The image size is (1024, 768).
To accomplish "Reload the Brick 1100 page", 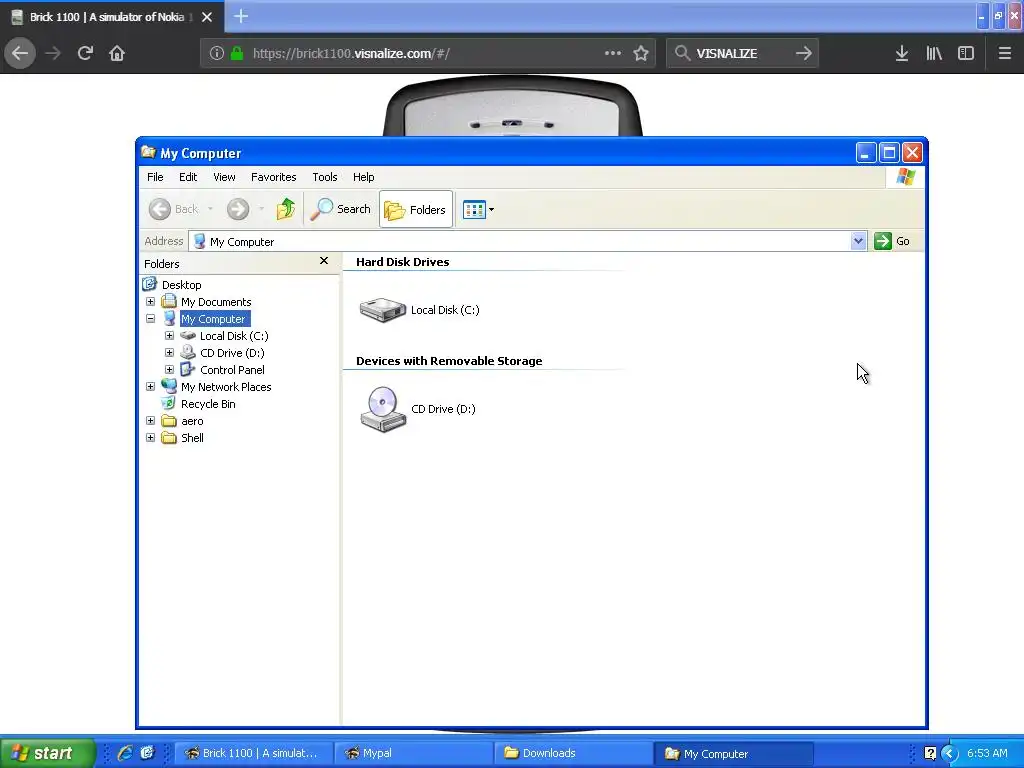I will (x=85, y=53).
